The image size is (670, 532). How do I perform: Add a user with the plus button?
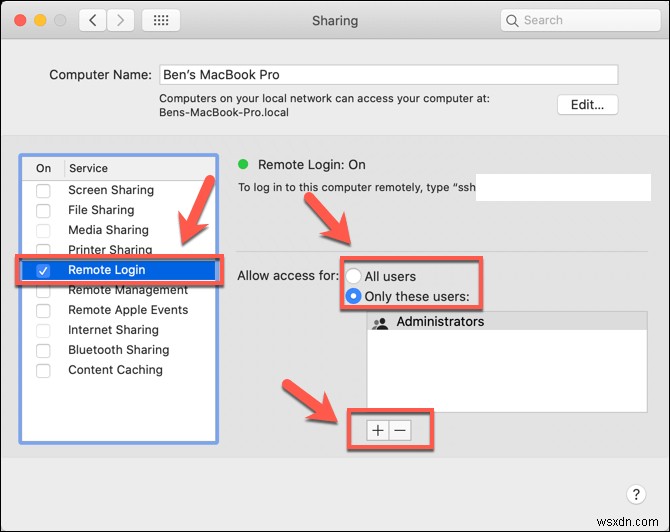(x=378, y=430)
